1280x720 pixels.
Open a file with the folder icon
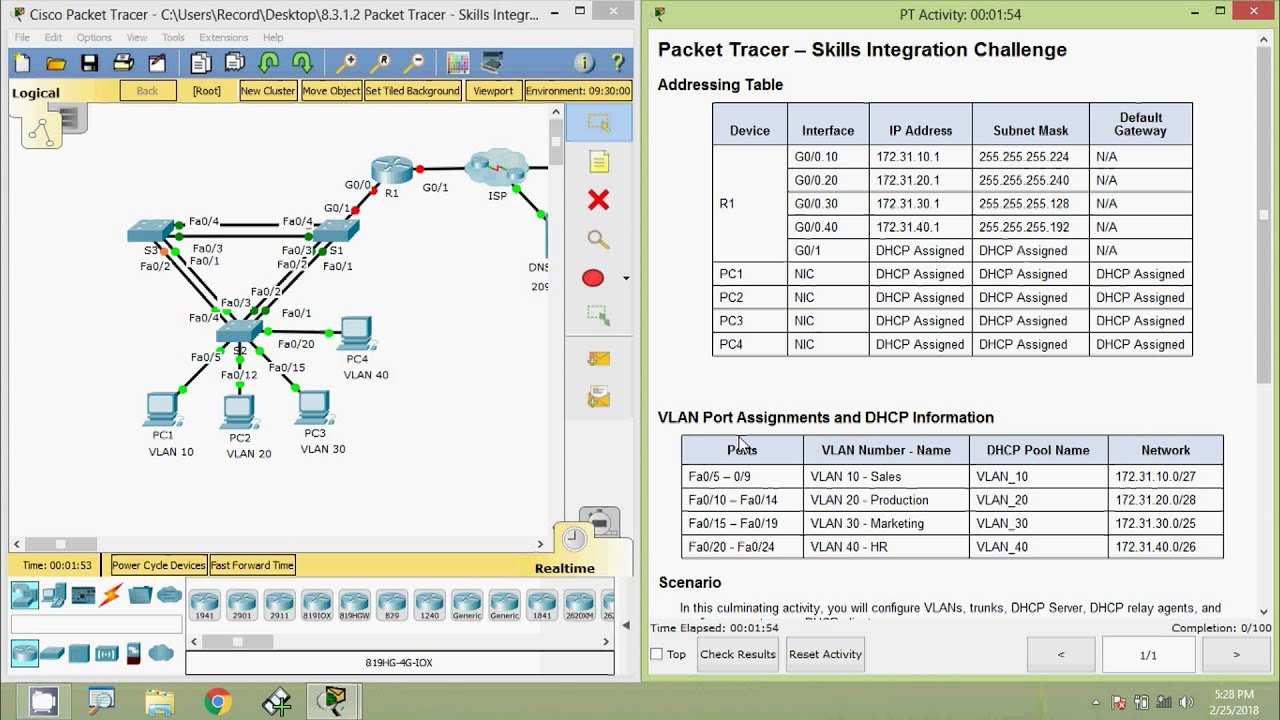click(56, 63)
